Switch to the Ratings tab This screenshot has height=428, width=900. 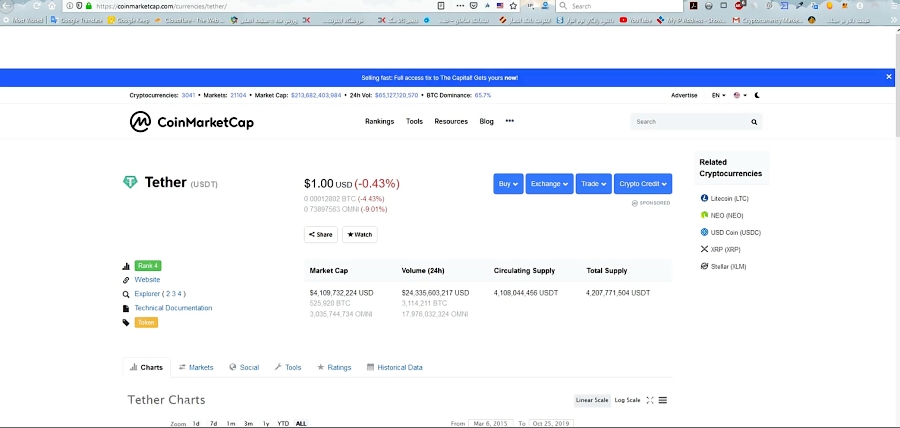coord(334,368)
